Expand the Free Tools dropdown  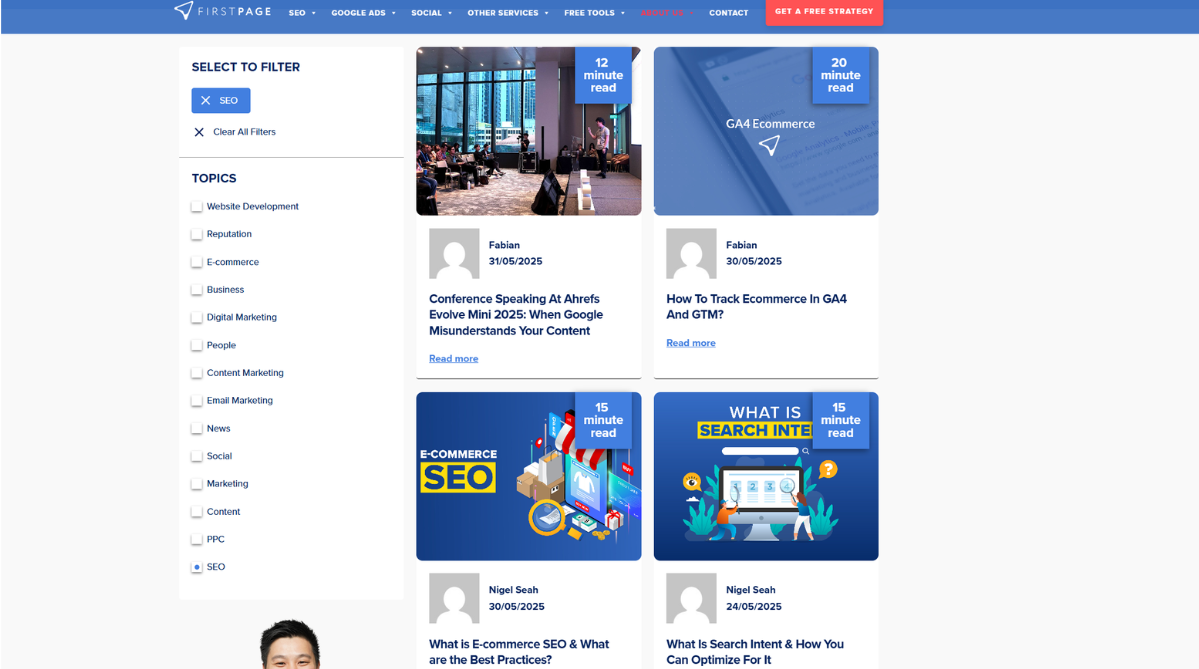pos(594,13)
